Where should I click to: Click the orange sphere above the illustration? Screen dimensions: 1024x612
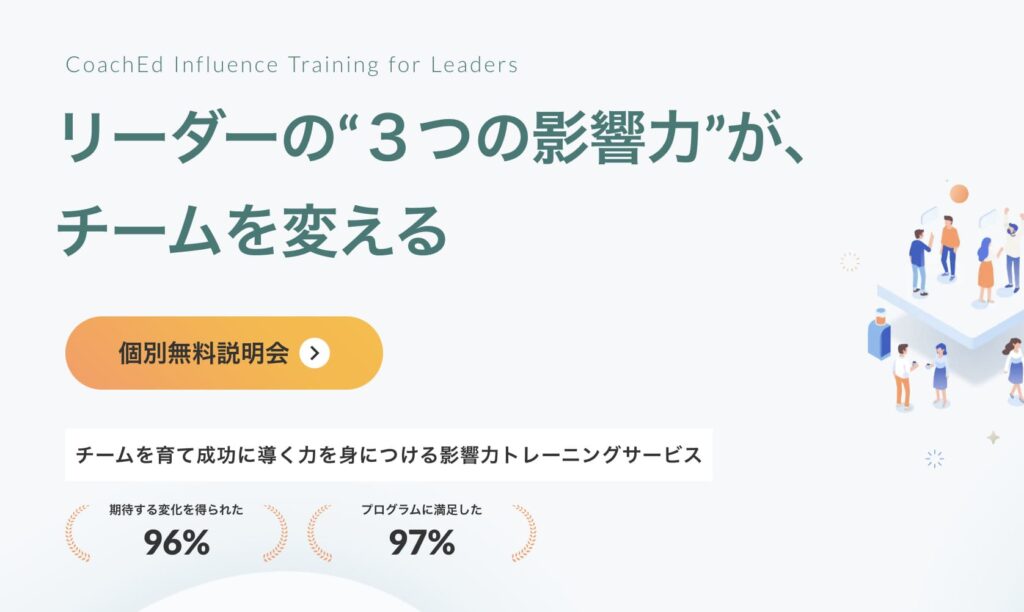pyautogui.click(x=959, y=193)
